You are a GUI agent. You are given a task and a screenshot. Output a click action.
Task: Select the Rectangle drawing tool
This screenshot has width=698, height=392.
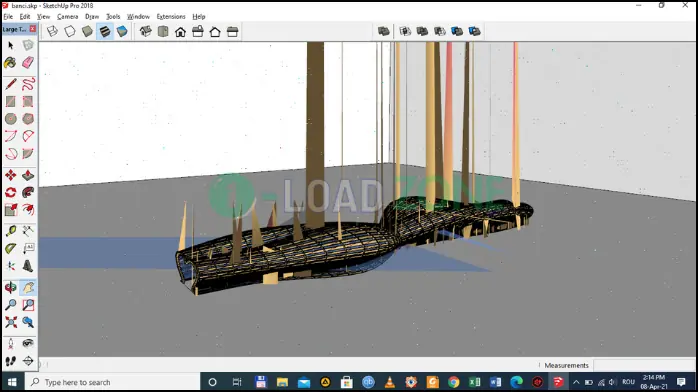(x=11, y=101)
